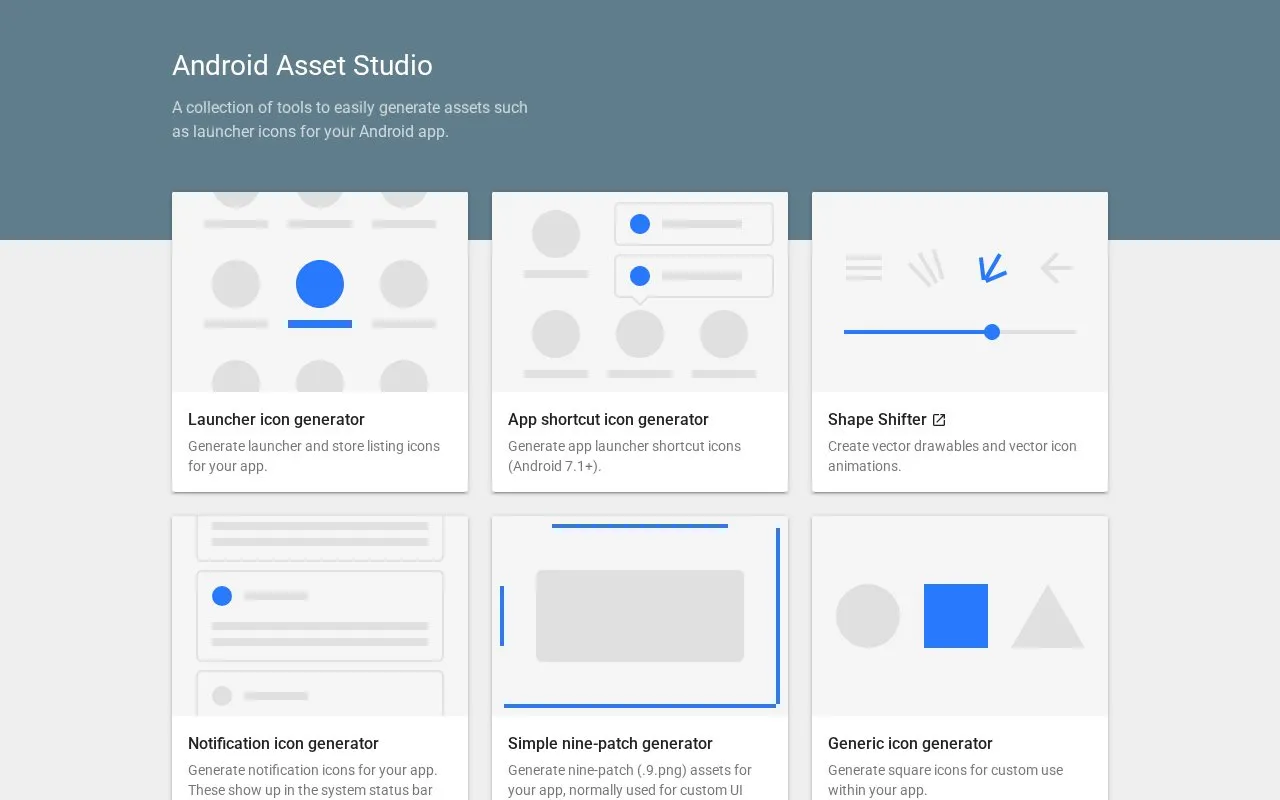Viewport: 1280px width, 800px height.
Task: Click "Generate square icons for custom use" description
Action: coord(945,780)
